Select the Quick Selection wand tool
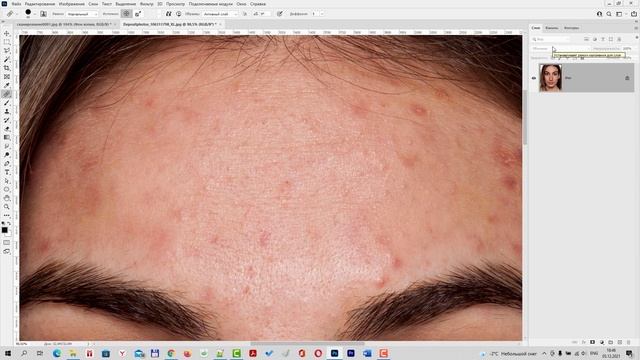 7,60
